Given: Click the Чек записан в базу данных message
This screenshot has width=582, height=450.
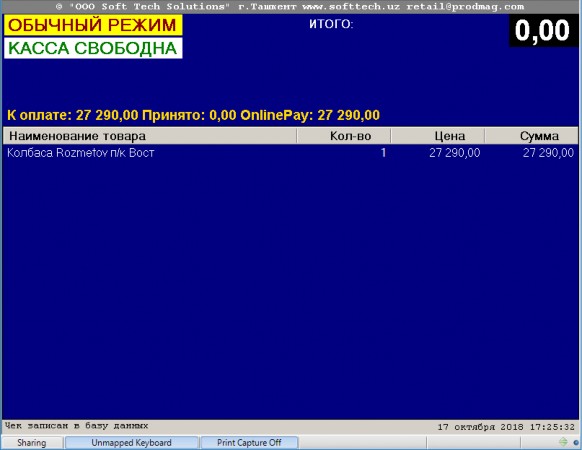Looking at the screenshot, I should click(x=76, y=426).
